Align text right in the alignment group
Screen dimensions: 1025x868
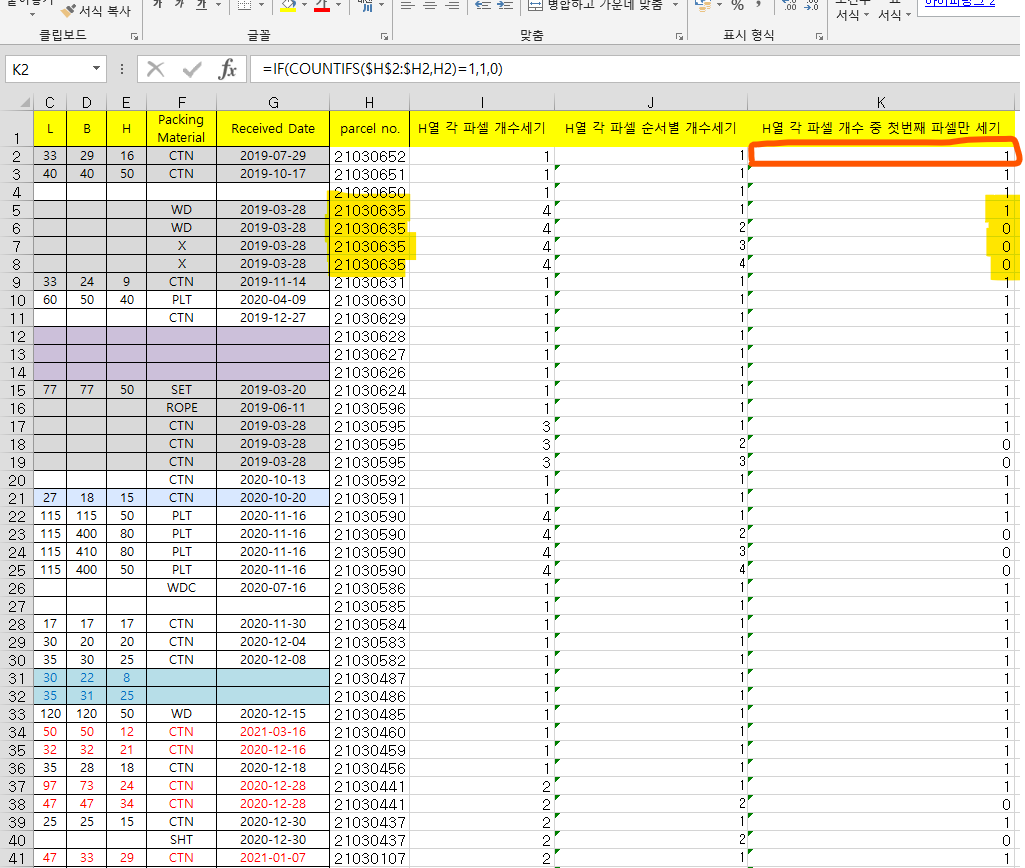pyautogui.click(x=452, y=6)
